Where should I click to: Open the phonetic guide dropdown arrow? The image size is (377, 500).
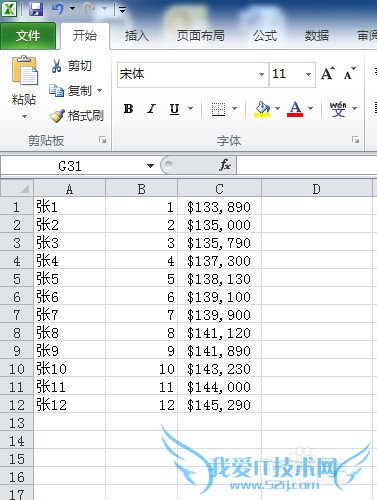click(x=354, y=108)
